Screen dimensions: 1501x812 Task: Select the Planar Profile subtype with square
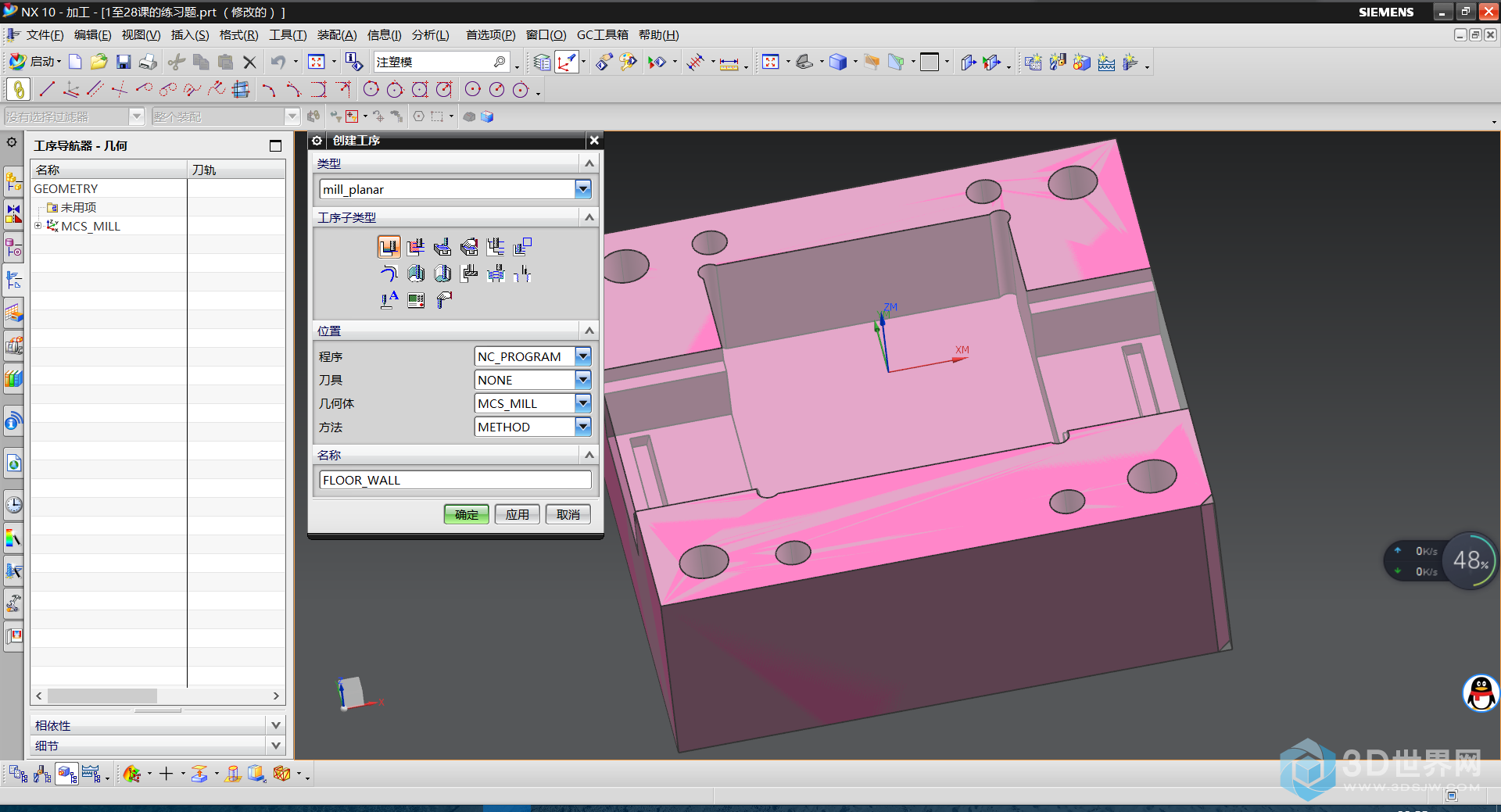point(522,247)
